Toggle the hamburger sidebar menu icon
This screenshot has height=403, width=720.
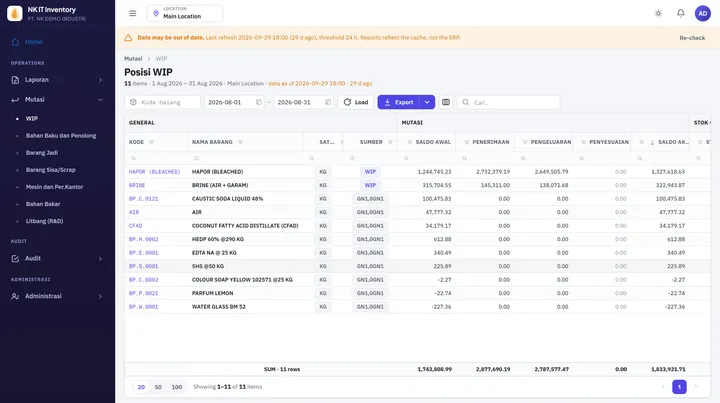pos(133,13)
